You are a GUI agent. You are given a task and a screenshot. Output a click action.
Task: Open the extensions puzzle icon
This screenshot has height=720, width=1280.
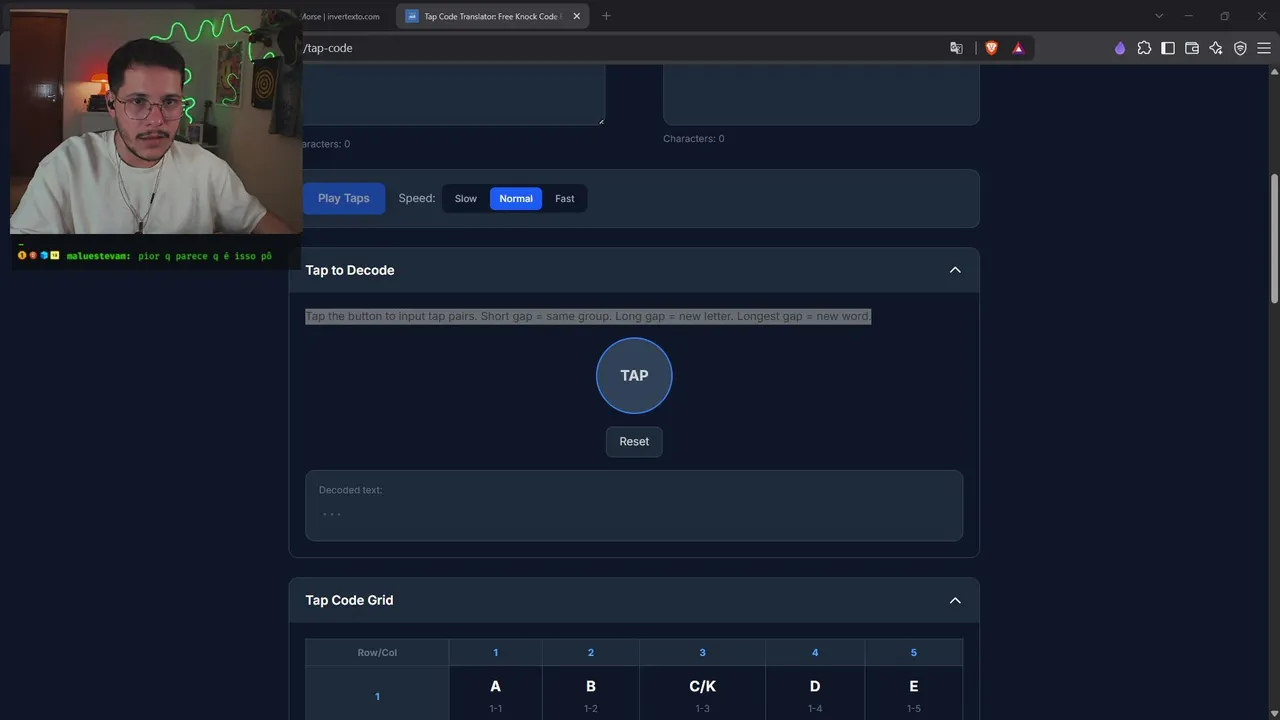click(x=1144, y=48)
